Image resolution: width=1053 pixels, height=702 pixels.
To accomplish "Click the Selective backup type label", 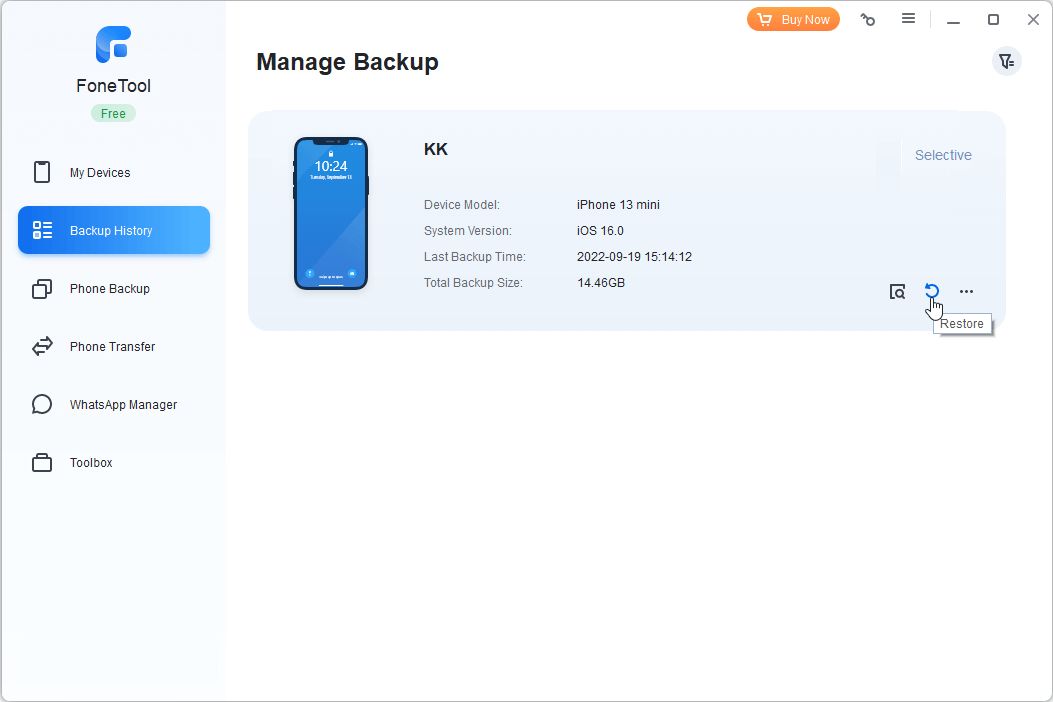I will click(x=943, y=155).
